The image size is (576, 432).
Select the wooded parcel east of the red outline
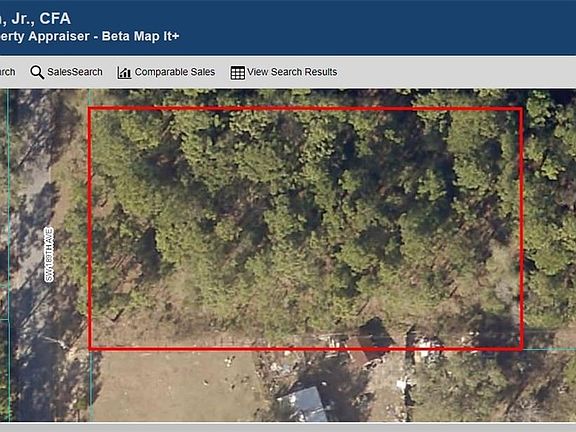click(549, 220)
